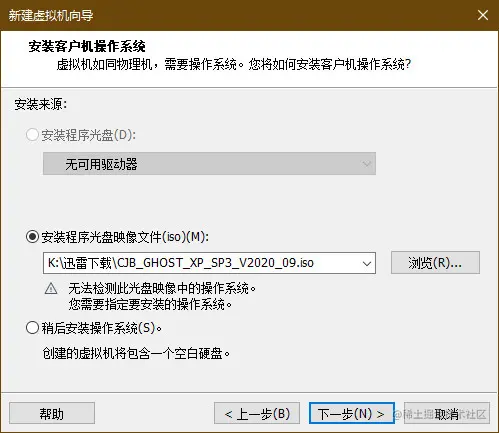This screenshot has width=499, height=433.
Task: Close the 新建虚拟机向导 dialog window
Action: [x=483, y=15]
